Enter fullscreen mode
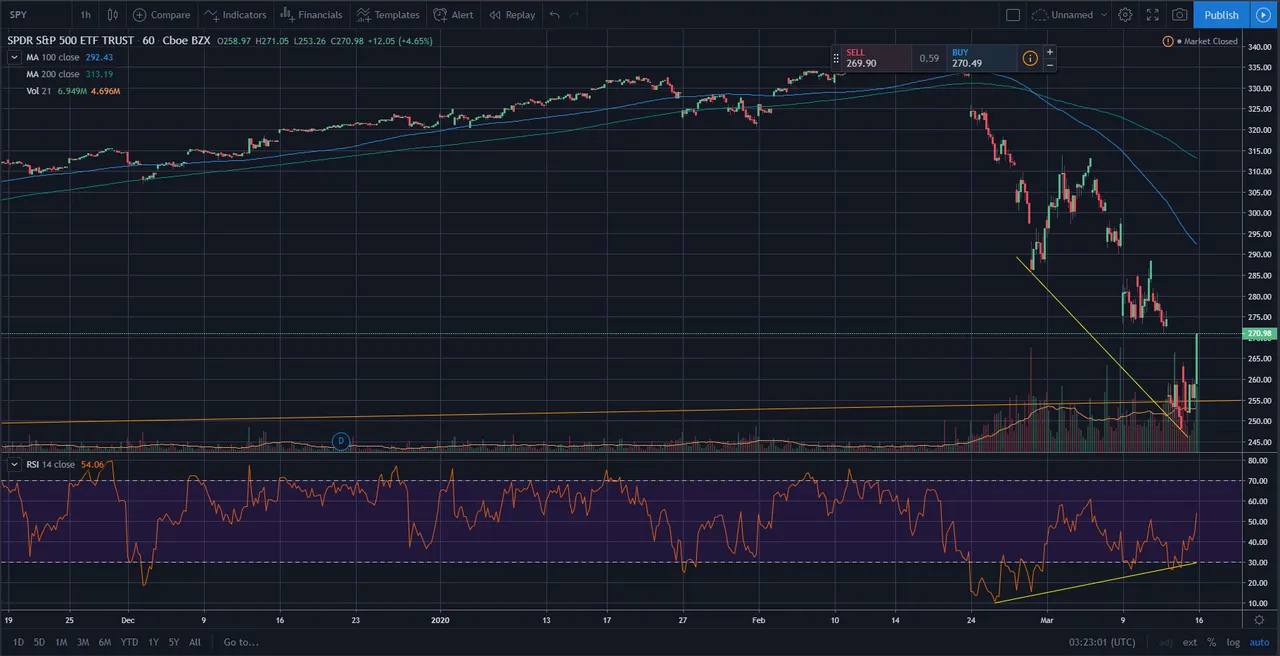The width and height of the screenshot is (1280, 656). (x=1152, y=15)
